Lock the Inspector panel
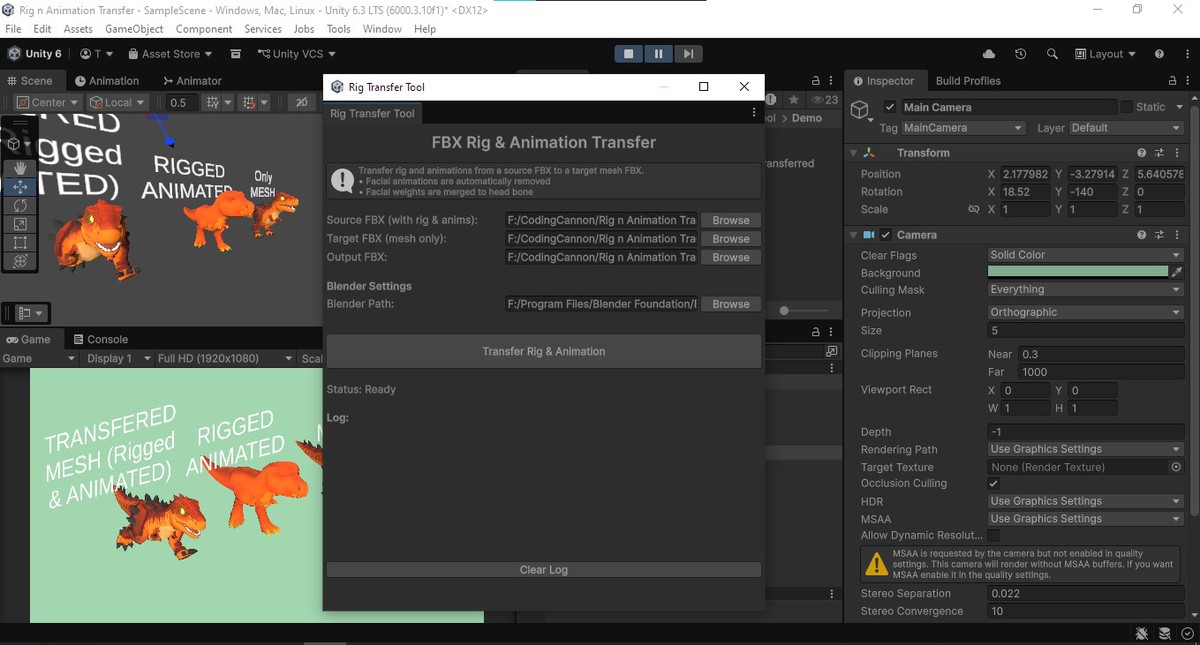 coord(1172,81)
